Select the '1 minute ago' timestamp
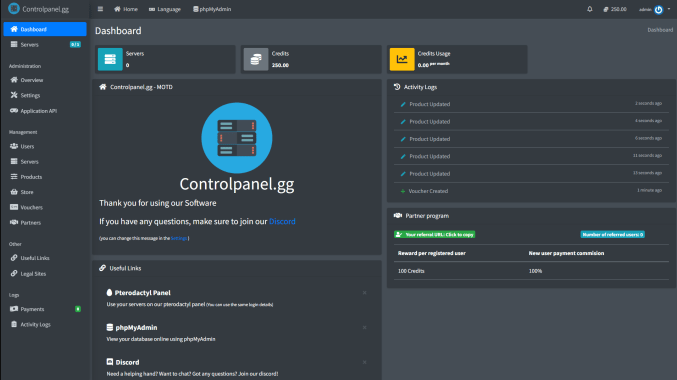 [649, 190]
